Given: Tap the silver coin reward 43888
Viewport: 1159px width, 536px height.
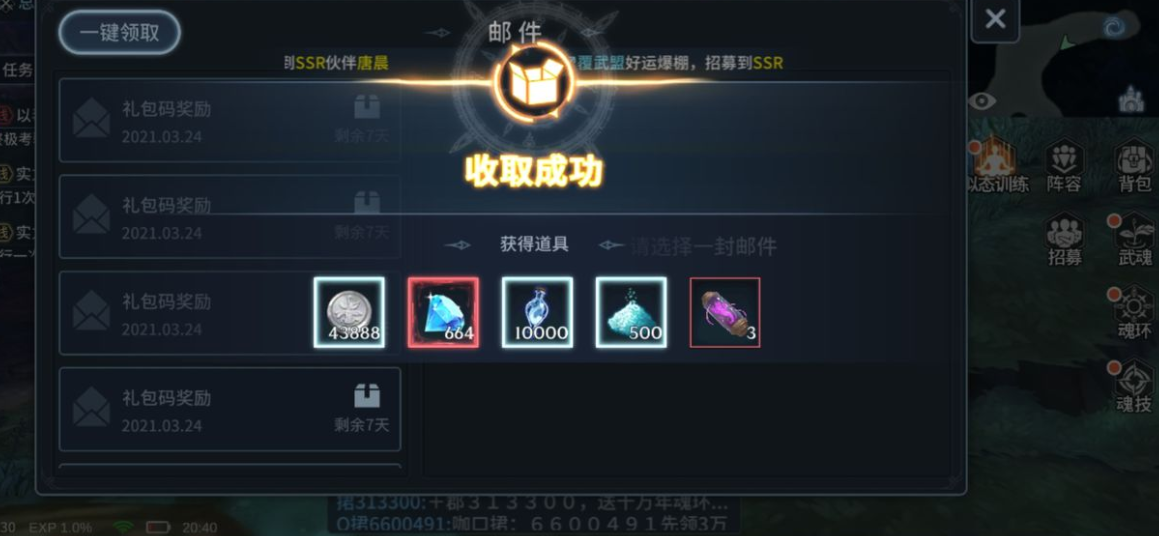Looking at the screenshot, I should tap(349, 312).
